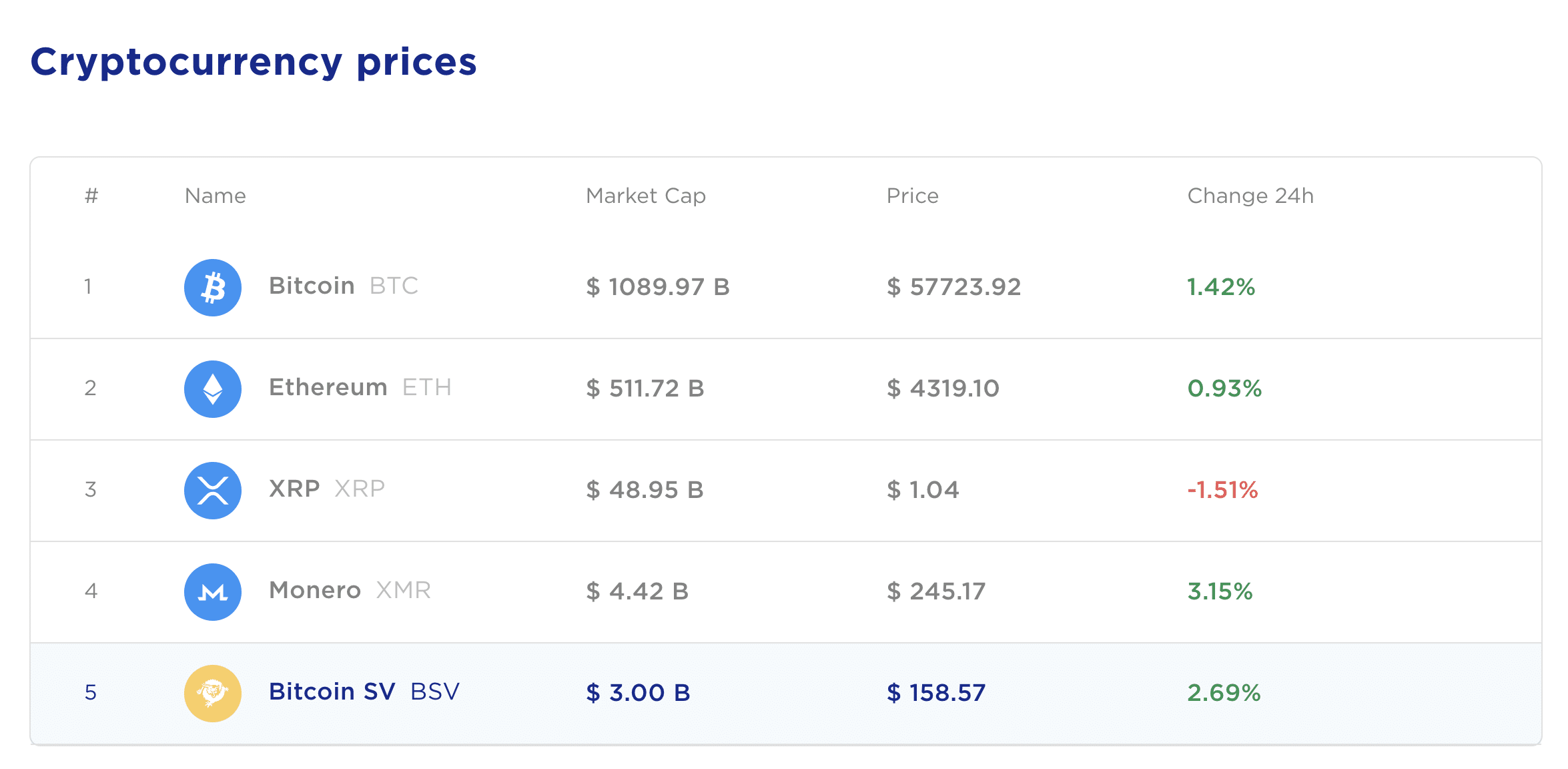
Task: Click Bitcoin SV price $ 158.57
Action: pos(936,693)
